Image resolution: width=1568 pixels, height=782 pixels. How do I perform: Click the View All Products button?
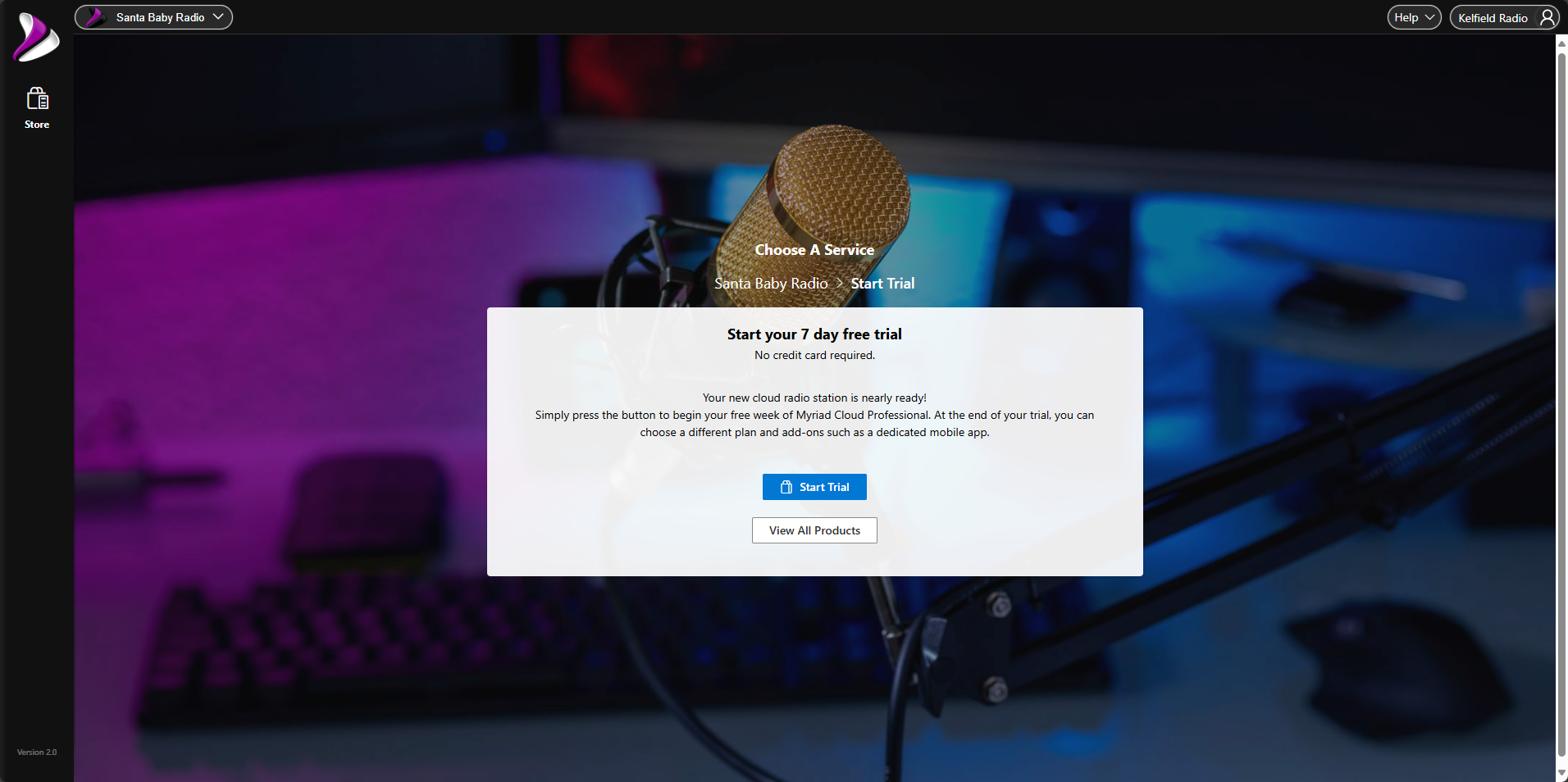pyautogui.click(x=814, y=530)
